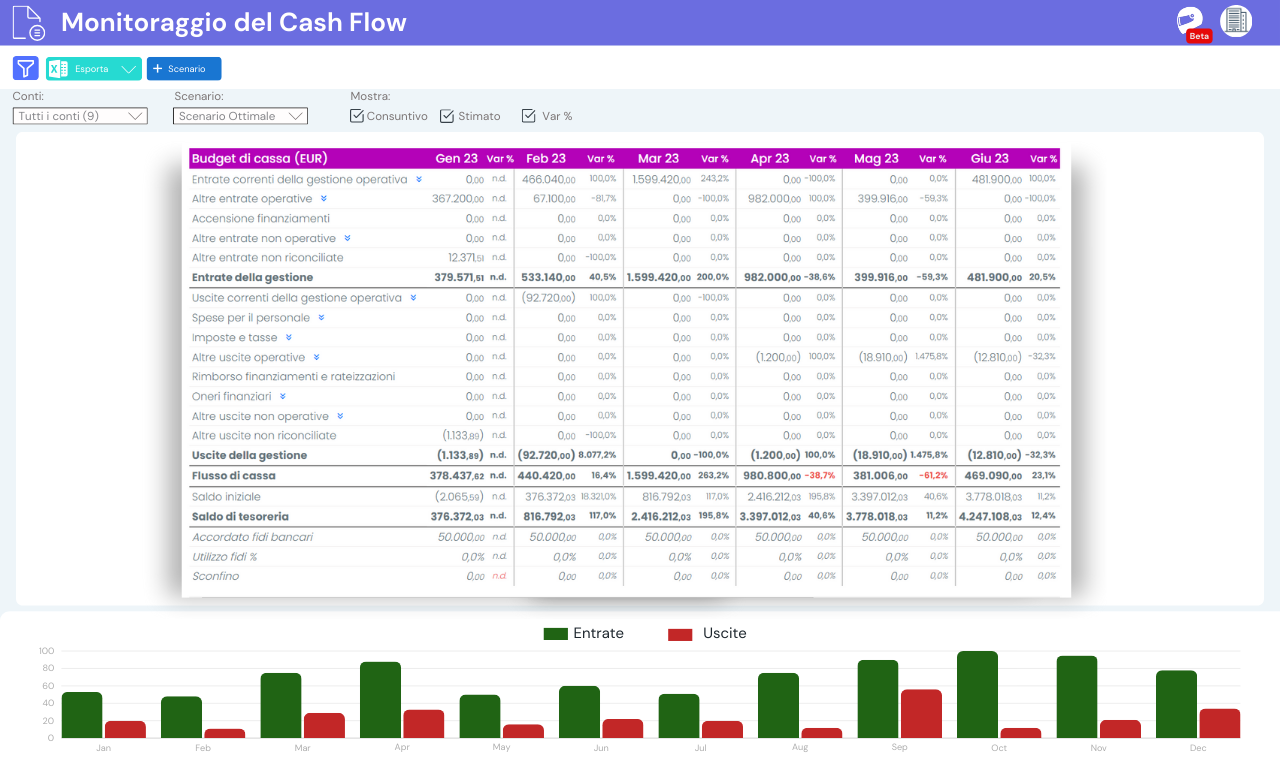The width and height of the screenshot is (1280, 768).
Task: Open the Esporta dropdown arrow
Action: pyautogui.click(x=128, y=69)
